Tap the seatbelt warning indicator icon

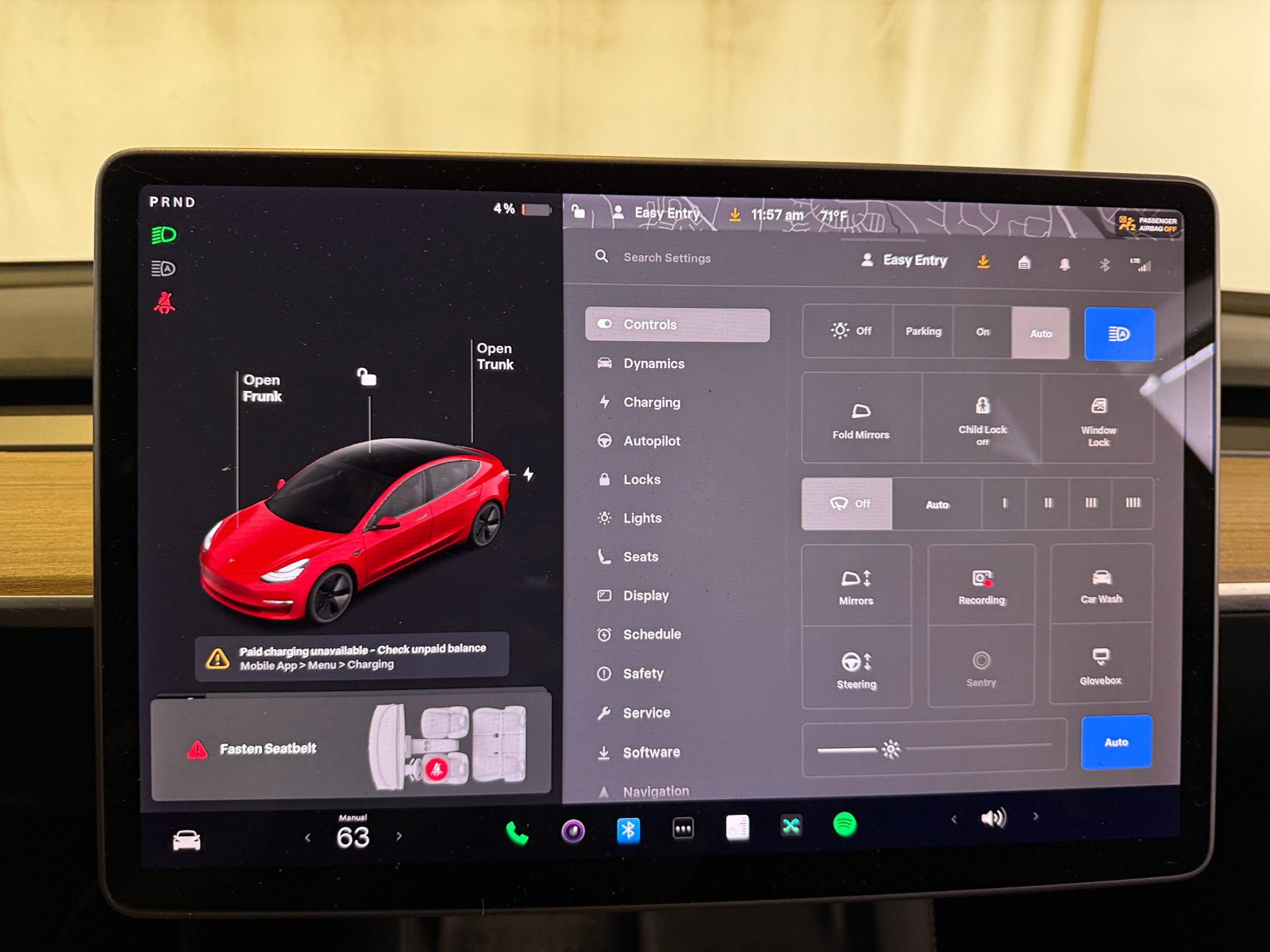pyautogui.click(x=164, y=302)
